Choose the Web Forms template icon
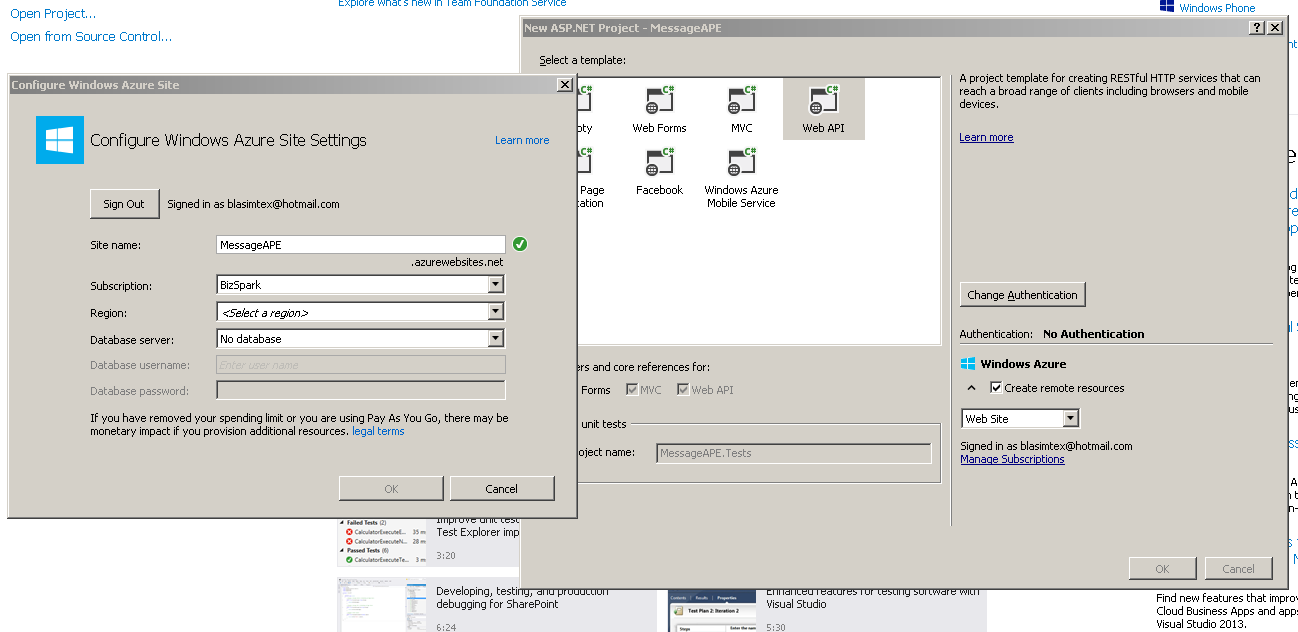The image size is (1298, 632). 659,101
